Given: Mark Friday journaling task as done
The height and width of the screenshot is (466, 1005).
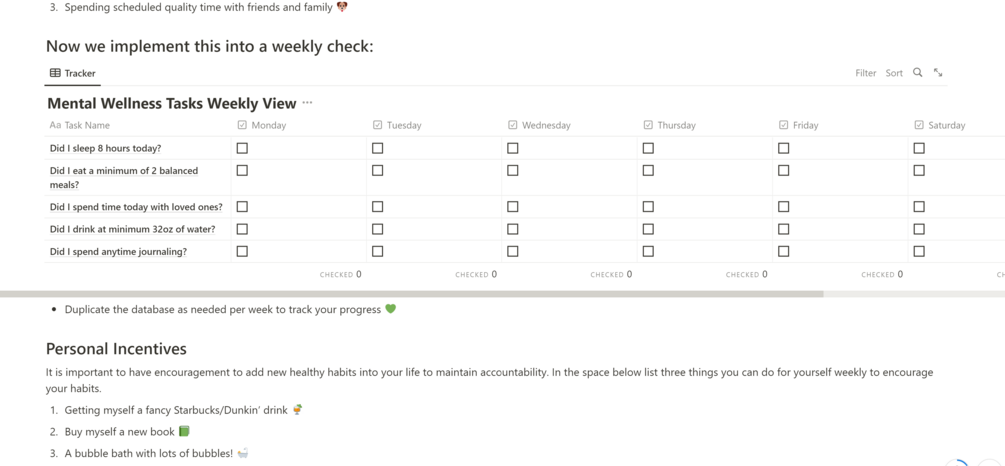Looking at the screenshot, I should pos(784,252).
